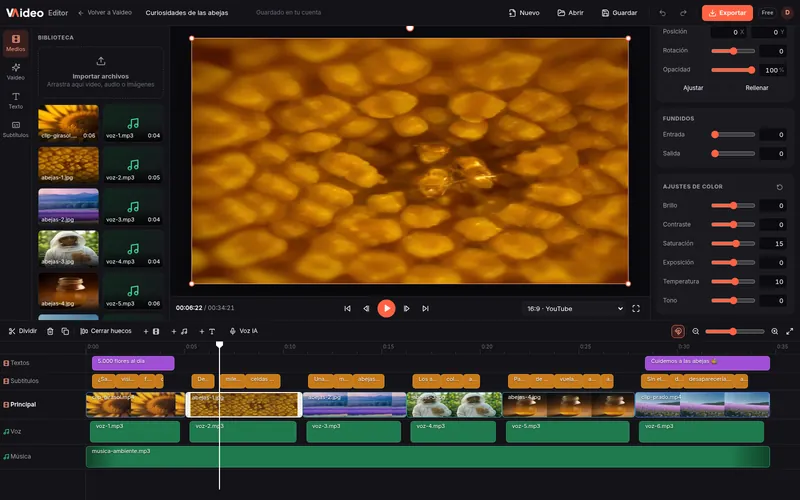Add a text track icon

click(x=207, y=332)
